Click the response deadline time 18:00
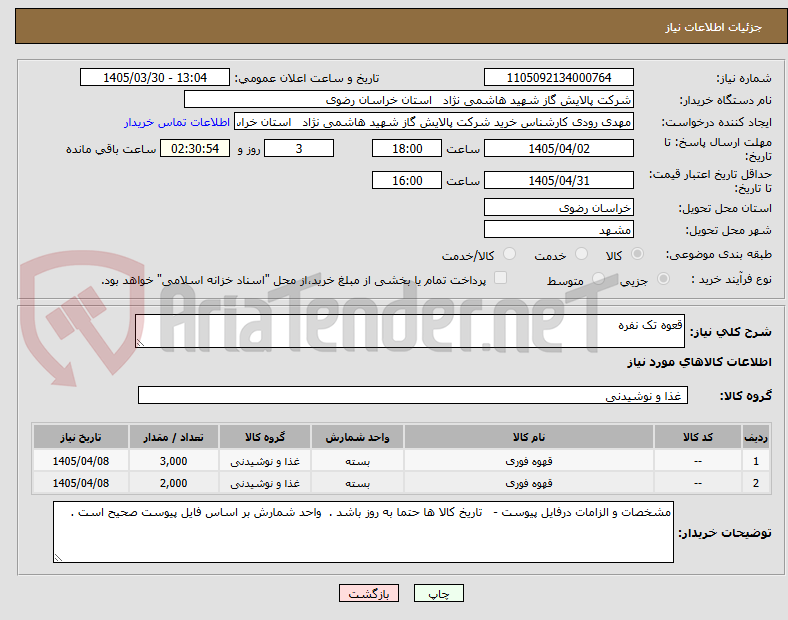The height and width of the screenshot is (620, 788). (x=407, y=149)
